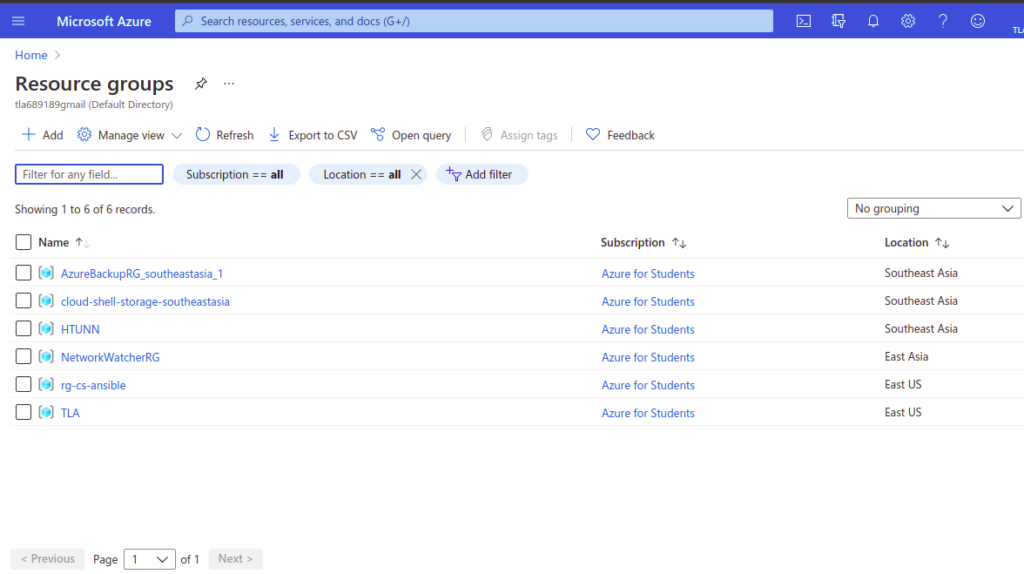Click the rg-cs-ansible resource group icon
The height and width of the screenshot is (574, 1024).
(x=46, y=385)
